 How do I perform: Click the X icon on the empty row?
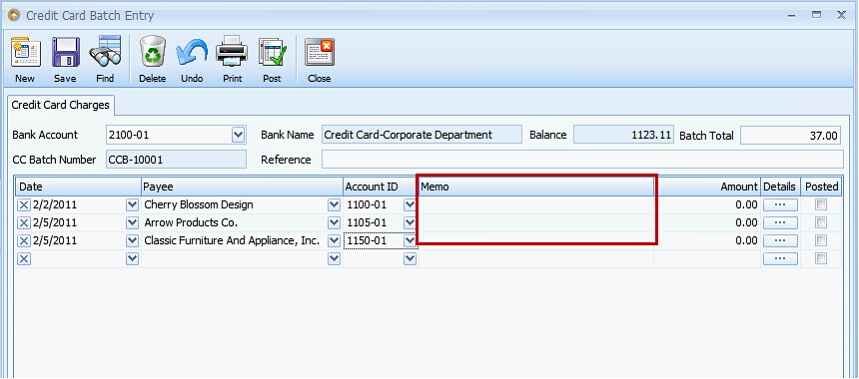point(24,259)
